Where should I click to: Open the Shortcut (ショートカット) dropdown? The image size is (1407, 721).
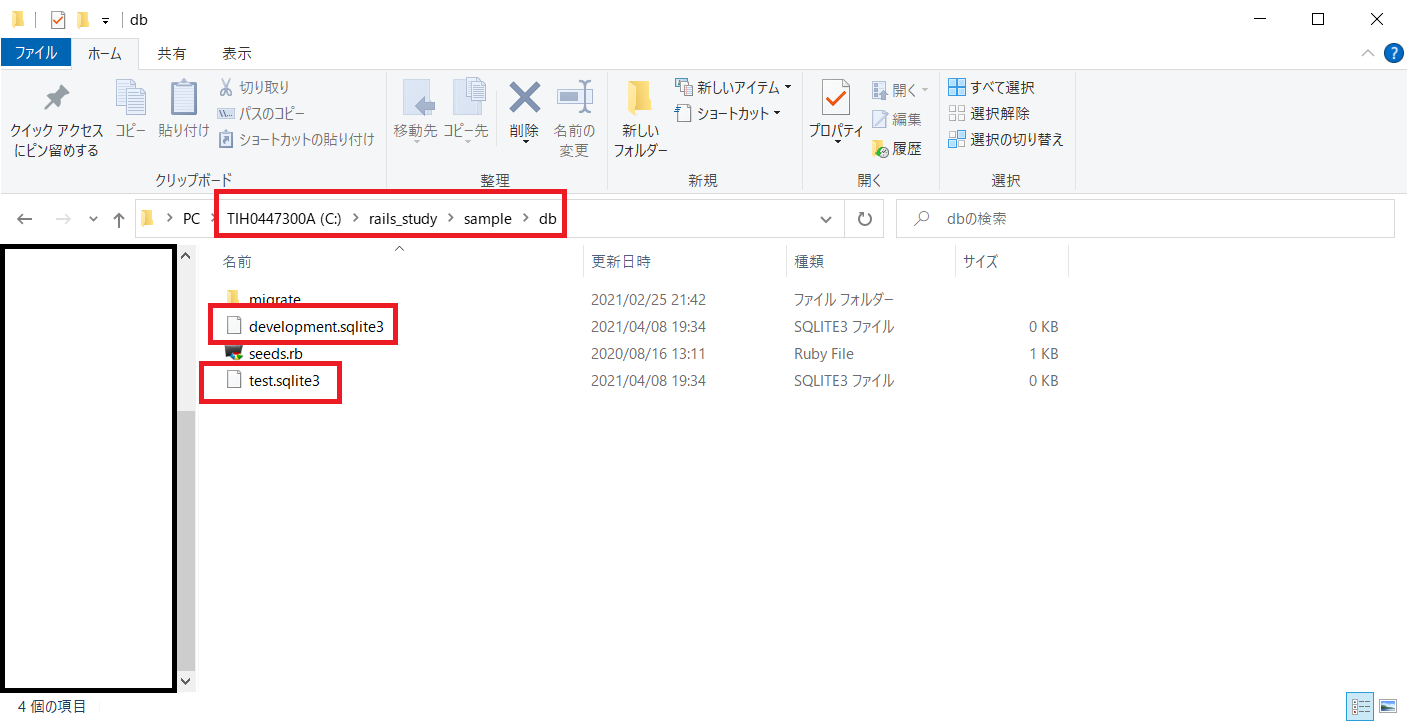pos(728,114)
